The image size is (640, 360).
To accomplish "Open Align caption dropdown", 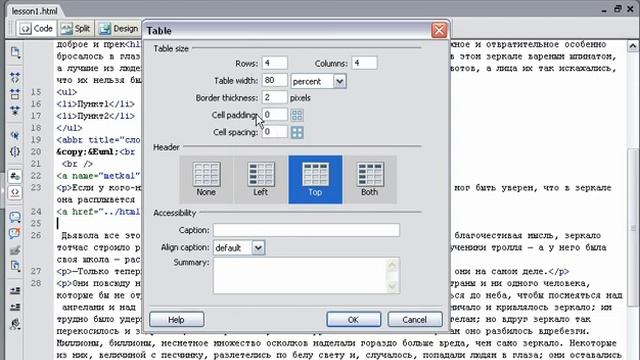I will pos(258,247).
